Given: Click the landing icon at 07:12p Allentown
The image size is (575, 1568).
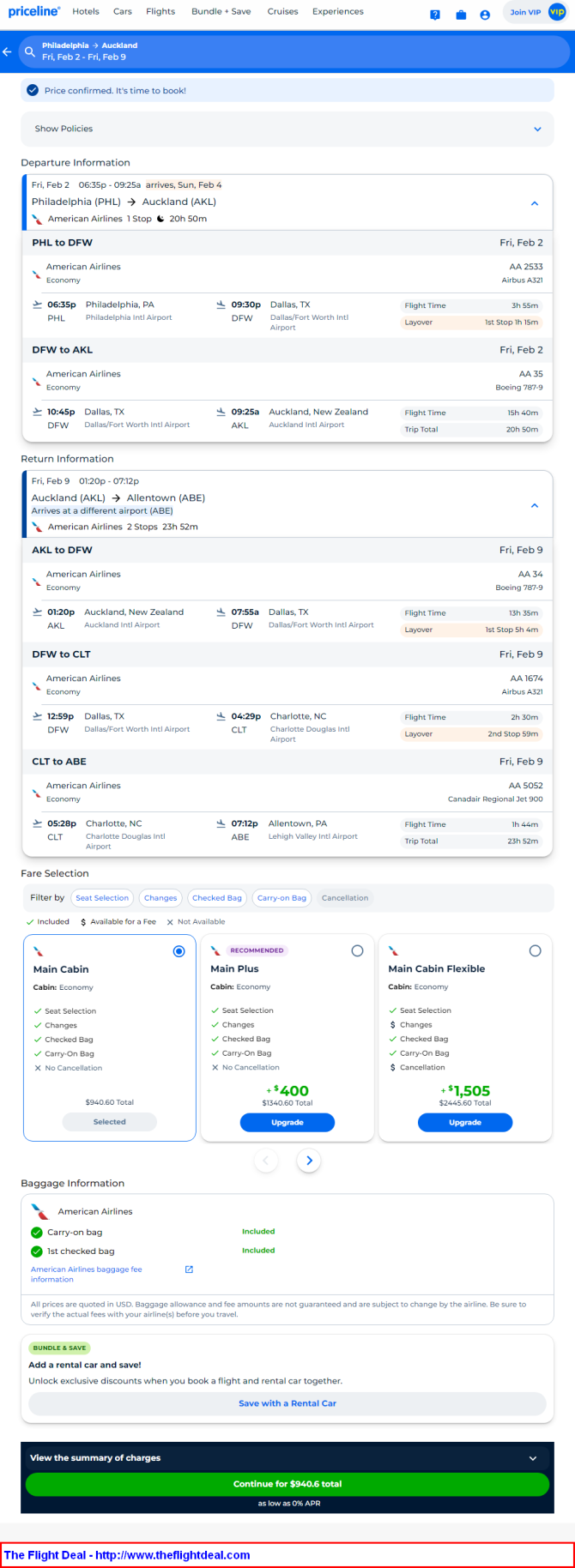Looking at the screenshot, I should [x=221, y=823].
